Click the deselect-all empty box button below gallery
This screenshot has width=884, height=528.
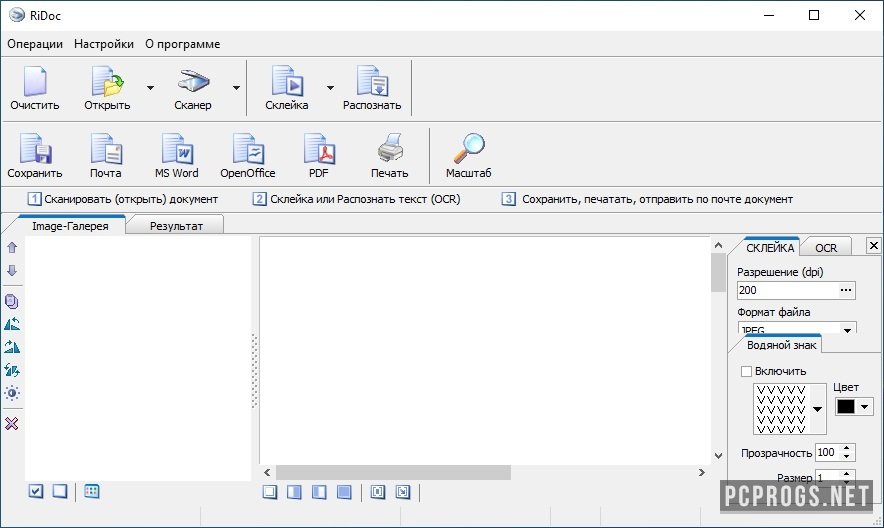pyautogui.click(x=60, y=491)
